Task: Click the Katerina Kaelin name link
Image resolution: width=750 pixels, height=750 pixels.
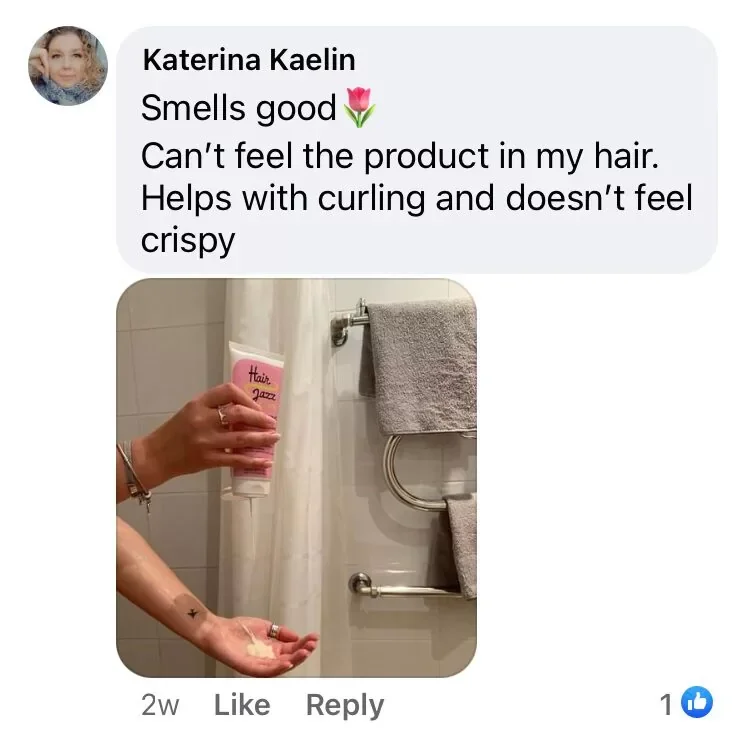Action: 249,60
